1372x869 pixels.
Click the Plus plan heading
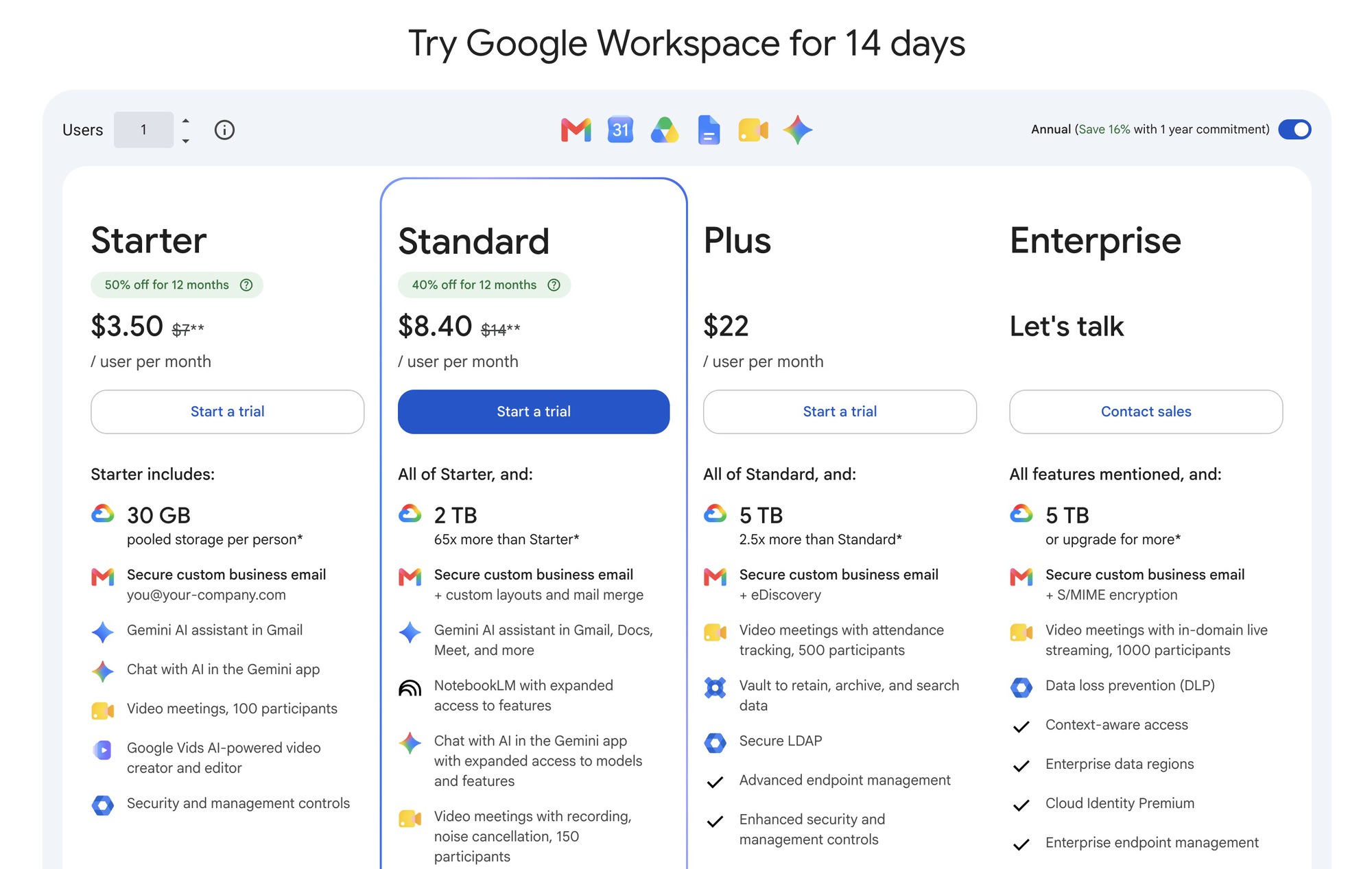tap(737, 241)
